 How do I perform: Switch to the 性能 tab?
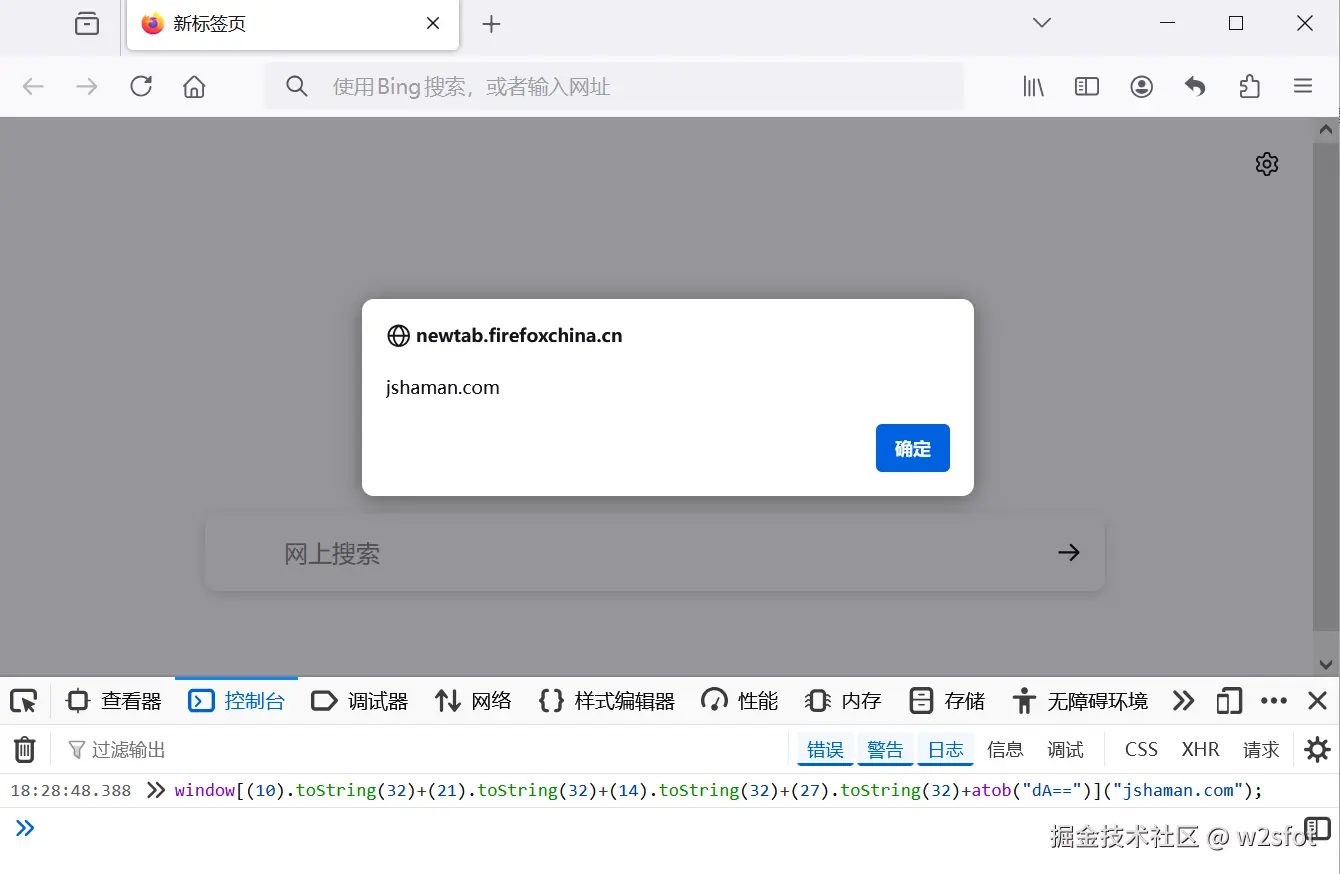740,701
